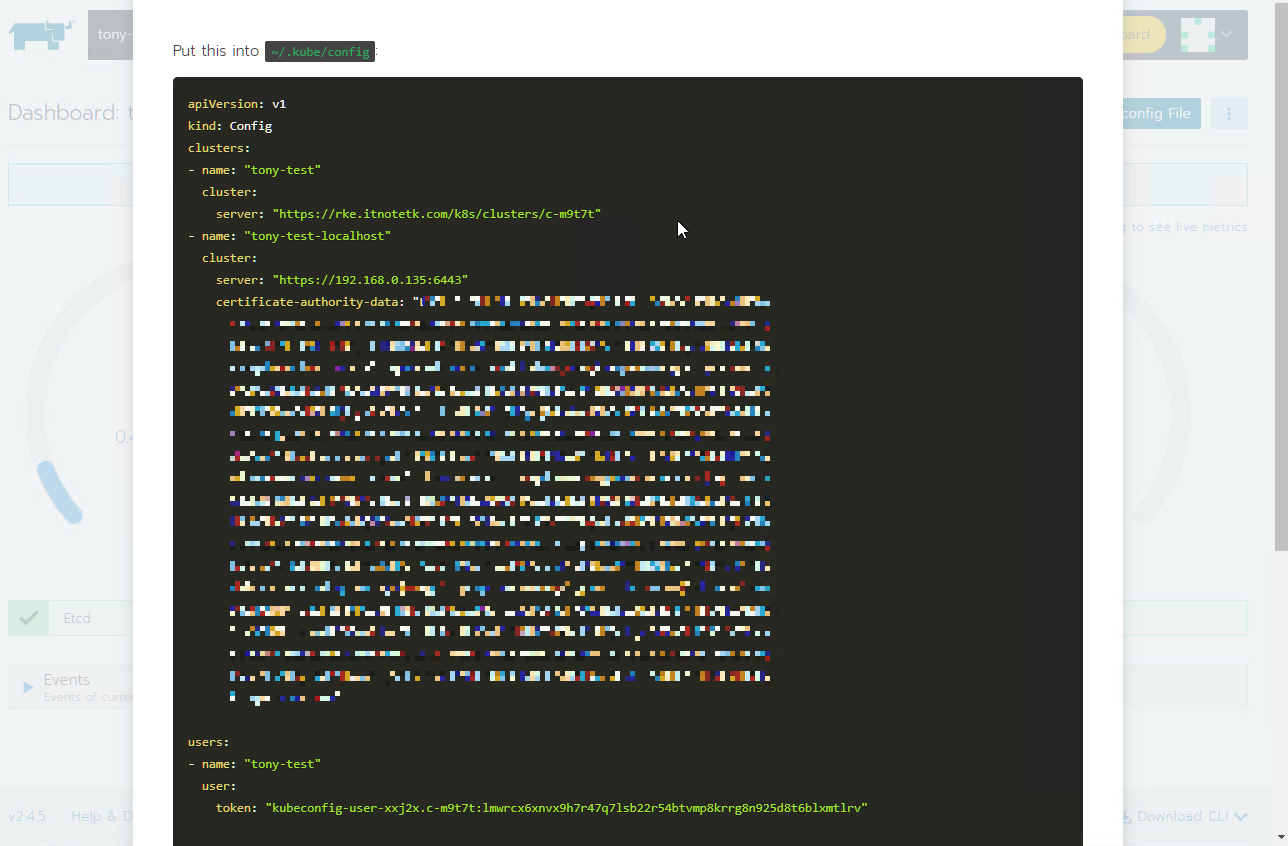Open the vertical three-dots actions menu

(x=1229, y=113)
